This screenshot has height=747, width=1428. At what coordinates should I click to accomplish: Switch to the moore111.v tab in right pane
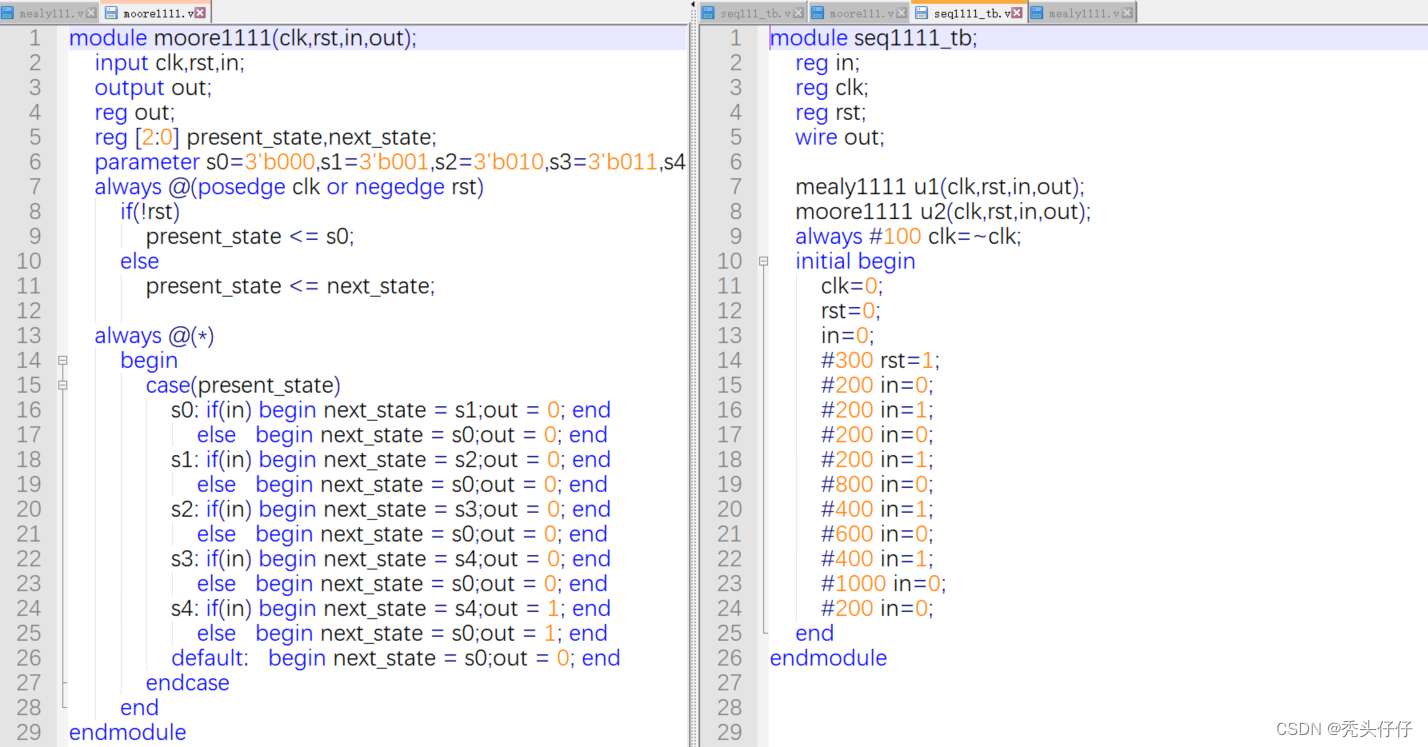coord(859,13)
